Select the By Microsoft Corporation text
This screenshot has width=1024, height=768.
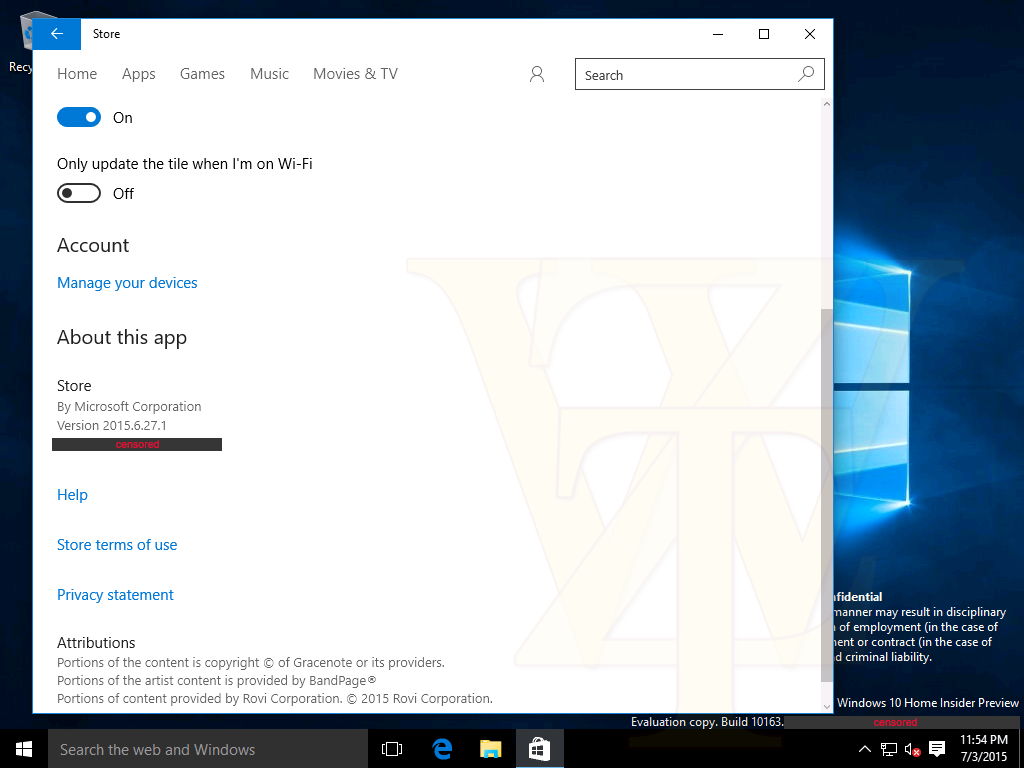tap(129, 406)
